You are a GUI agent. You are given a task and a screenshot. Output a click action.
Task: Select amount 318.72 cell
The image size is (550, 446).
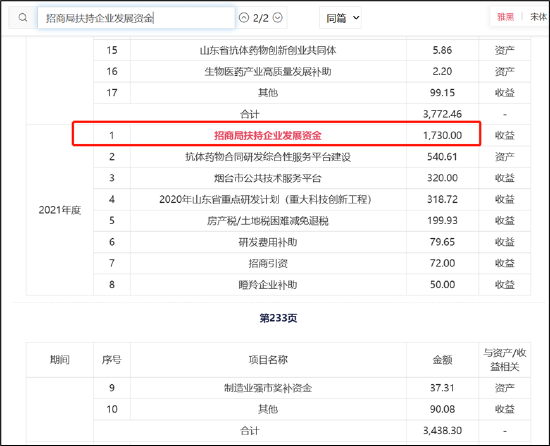pyautogui.click(x=442, y=200)
